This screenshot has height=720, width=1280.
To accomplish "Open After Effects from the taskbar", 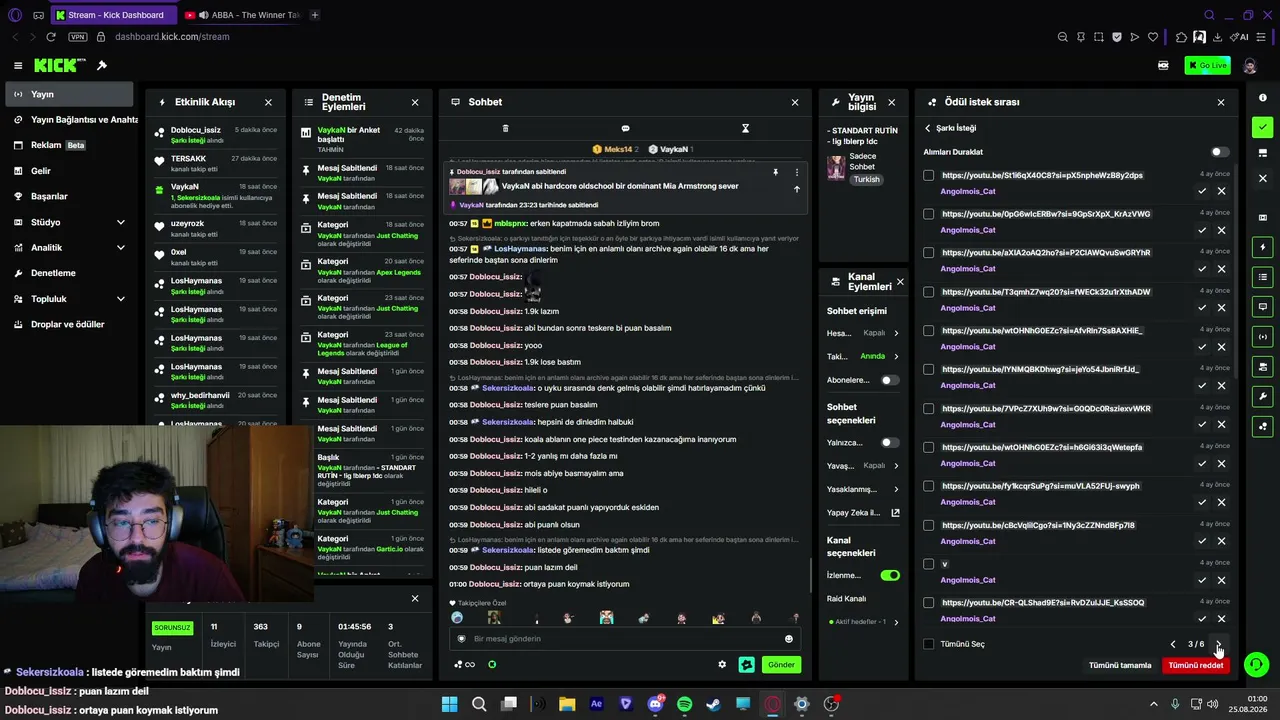I will (x=597, y=704).
